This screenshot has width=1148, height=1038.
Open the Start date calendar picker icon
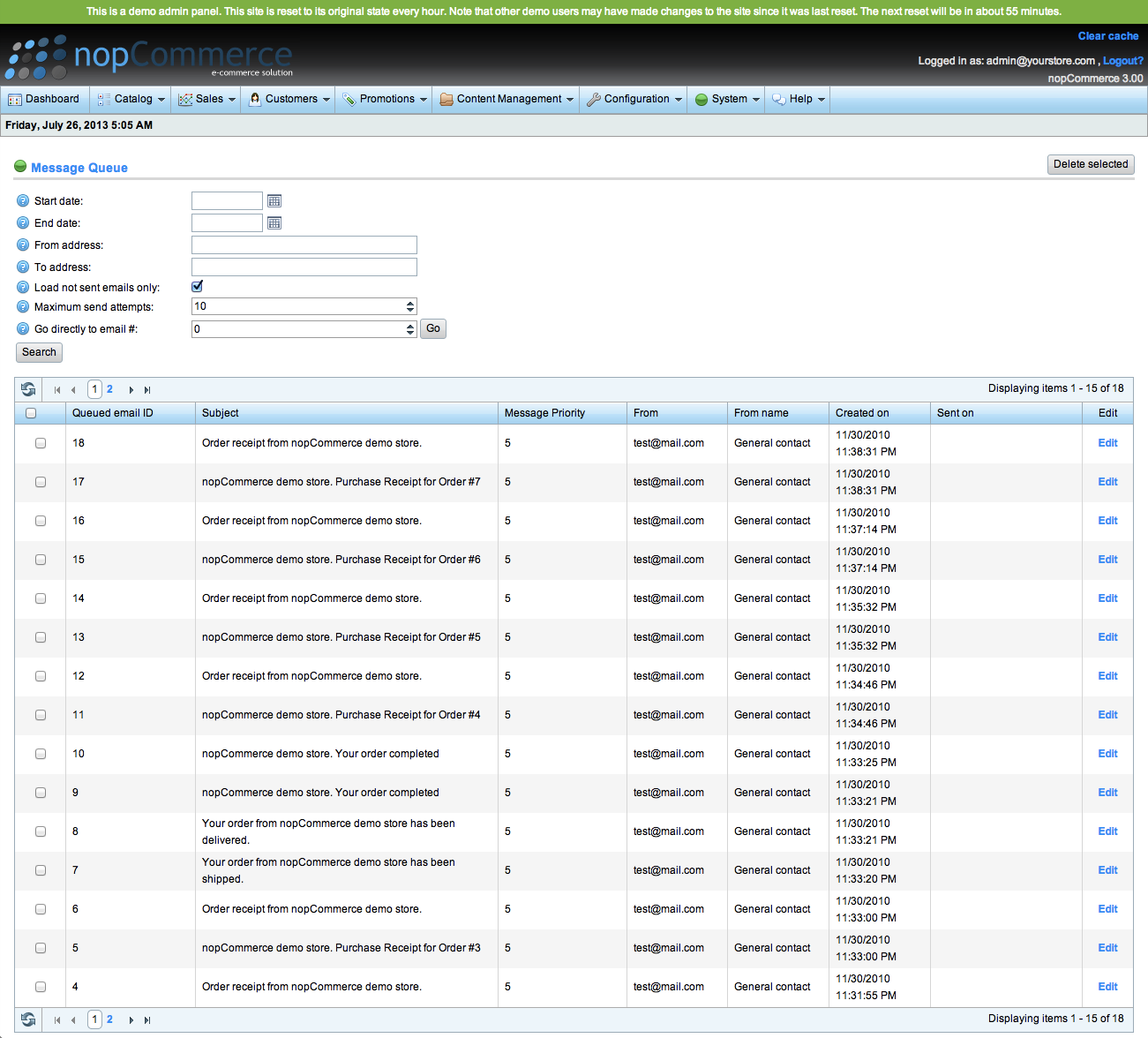pyautogui.click(x=274, y=201)
